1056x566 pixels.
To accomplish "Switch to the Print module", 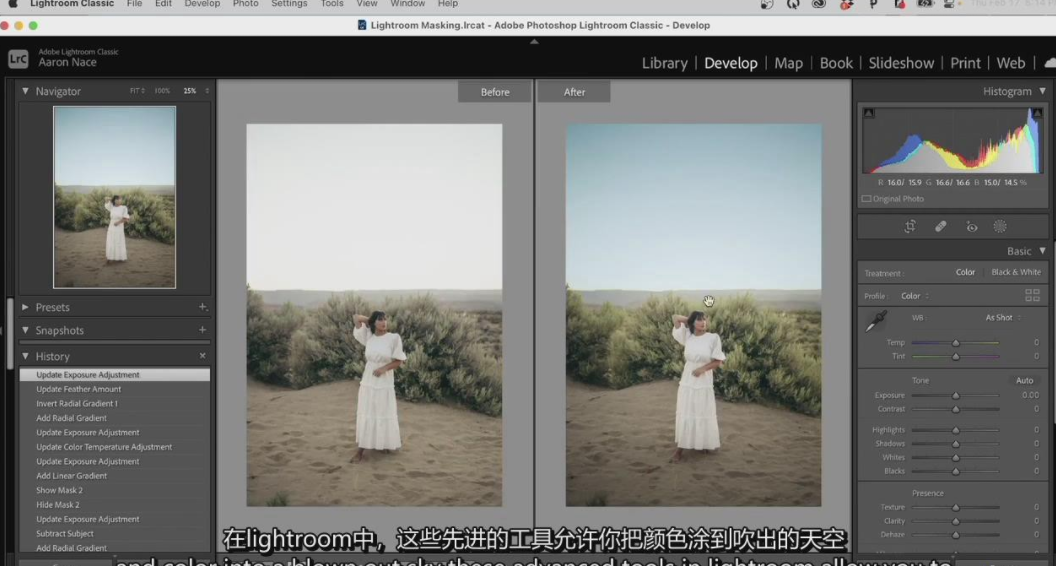I will 965,63.
